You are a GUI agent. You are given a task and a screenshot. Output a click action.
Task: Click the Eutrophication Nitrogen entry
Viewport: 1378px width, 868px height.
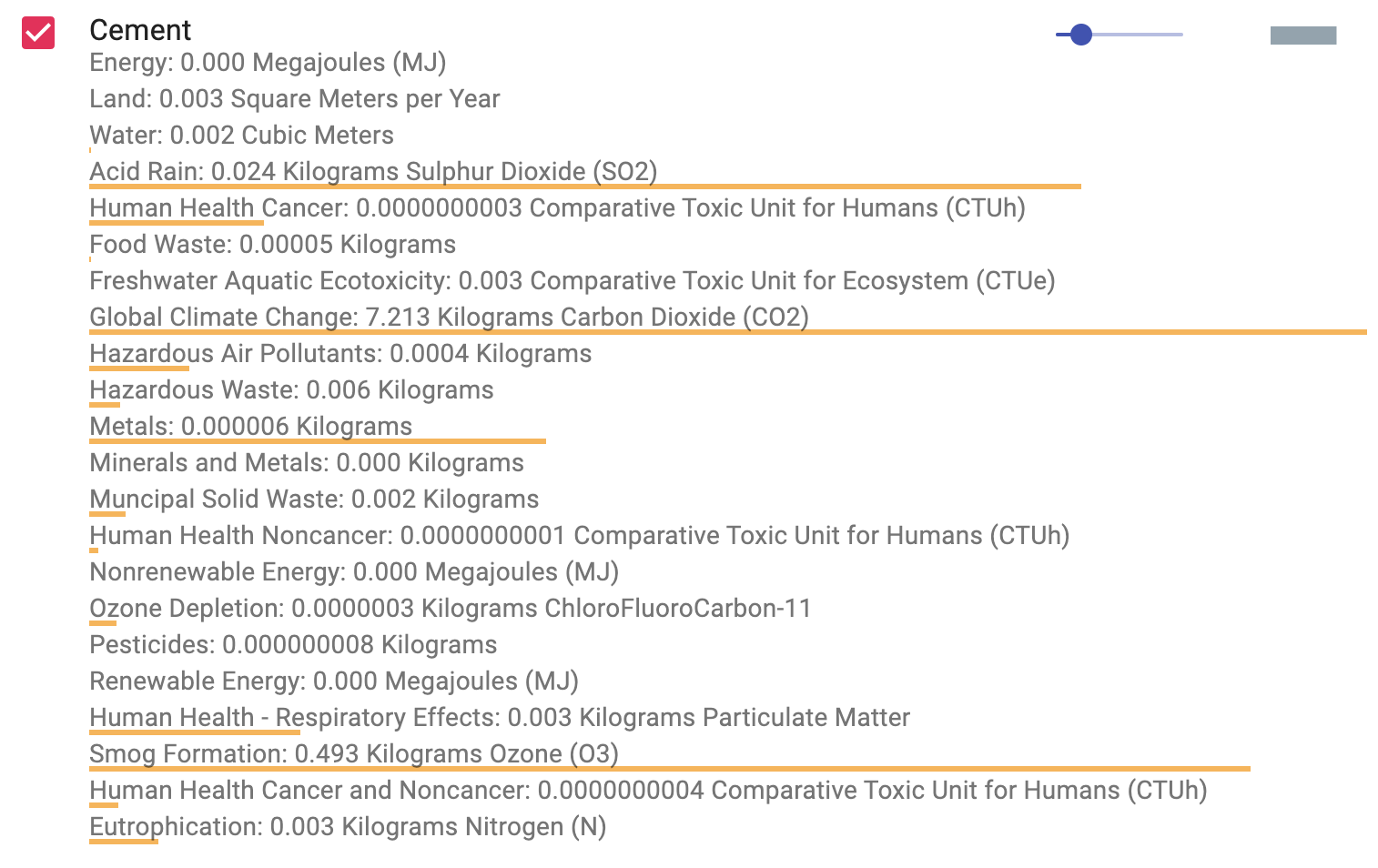click(348, 827)
